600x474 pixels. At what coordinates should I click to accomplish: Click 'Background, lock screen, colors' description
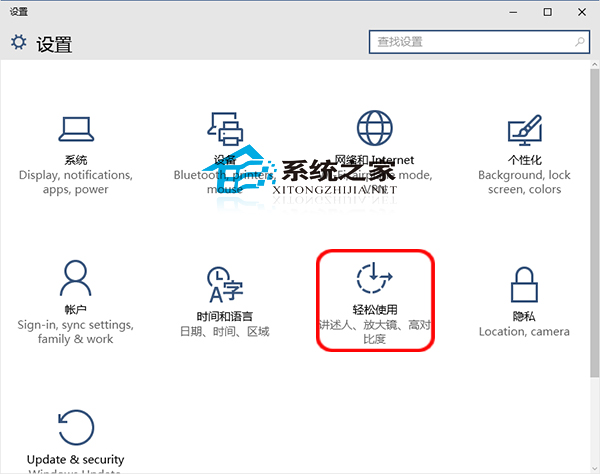pos(524,182)
